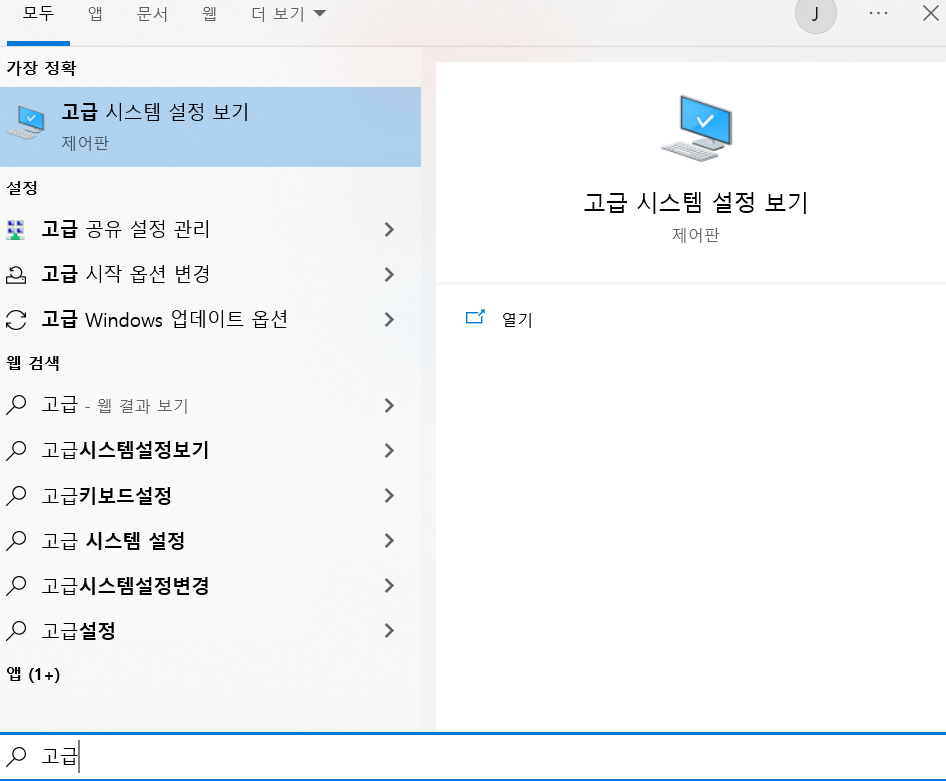Select 고급 Windows 업데이트 옵션 result
Image resolution: width=946 pixels, height=781 pixels.
(210, 320)
